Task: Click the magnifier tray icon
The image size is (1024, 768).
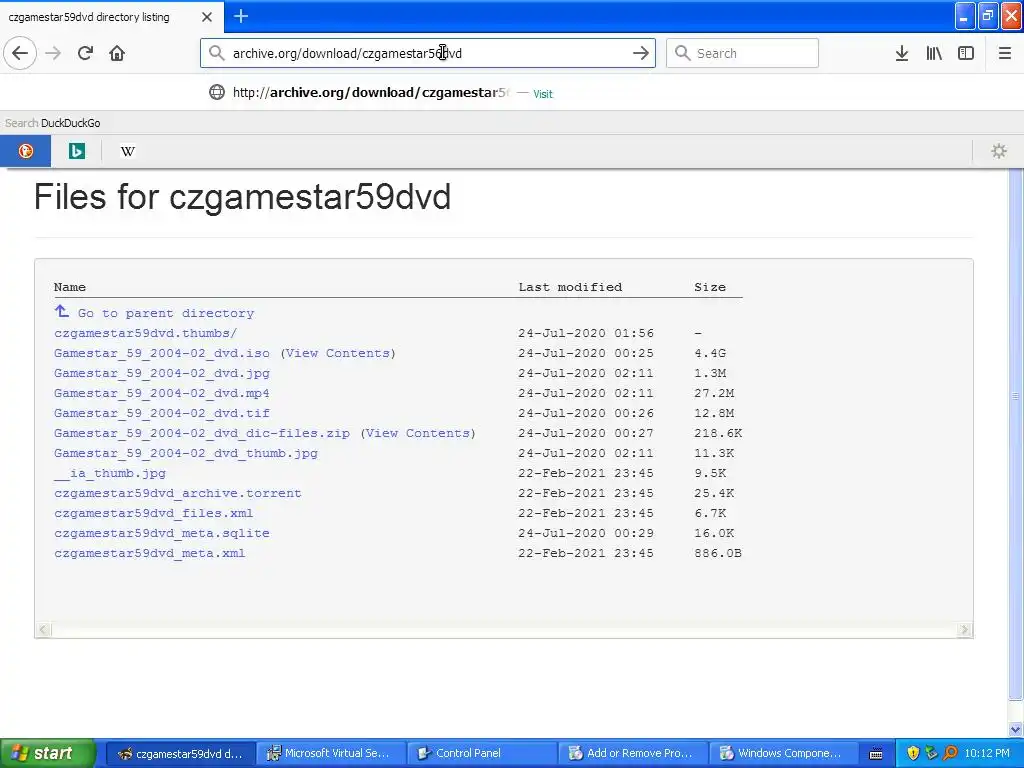Action: [x=950, y=753]
